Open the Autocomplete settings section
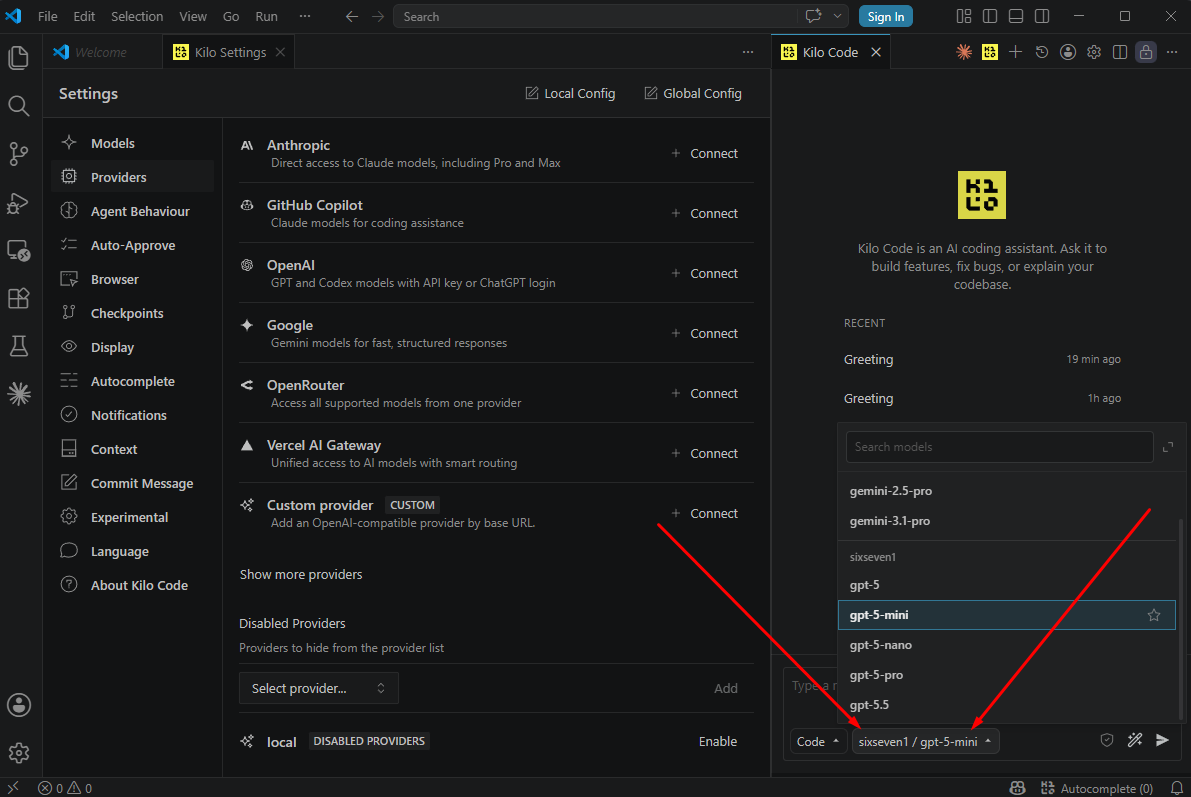Image resolution: width=1191 pixels, height=797 pixels. coord(132,381)
